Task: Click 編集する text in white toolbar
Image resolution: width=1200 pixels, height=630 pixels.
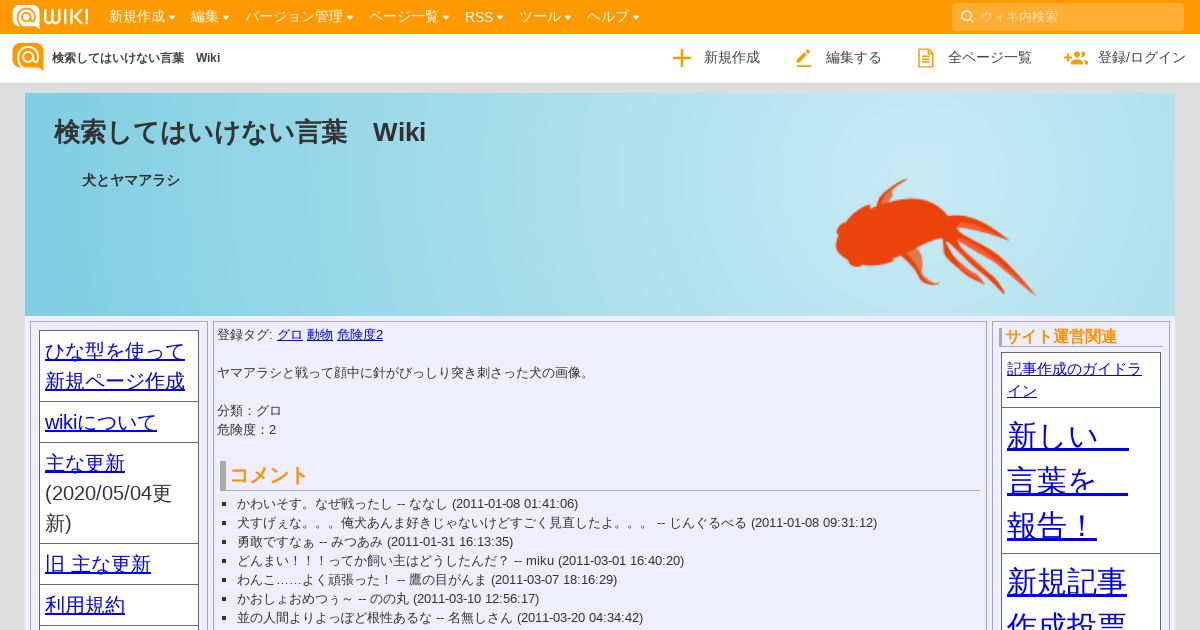Action: pyautogui.click(x=854, y=58)
